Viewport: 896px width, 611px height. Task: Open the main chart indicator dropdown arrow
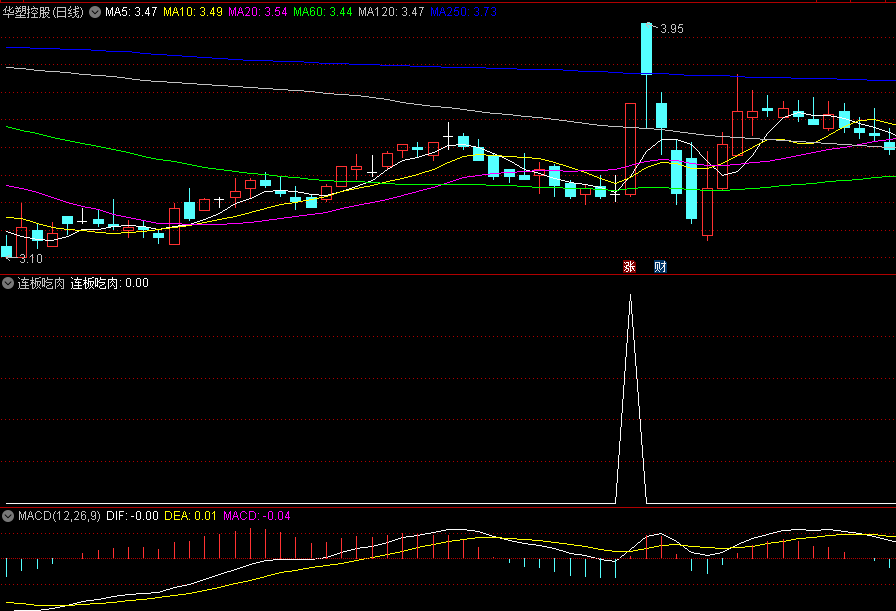95,11
